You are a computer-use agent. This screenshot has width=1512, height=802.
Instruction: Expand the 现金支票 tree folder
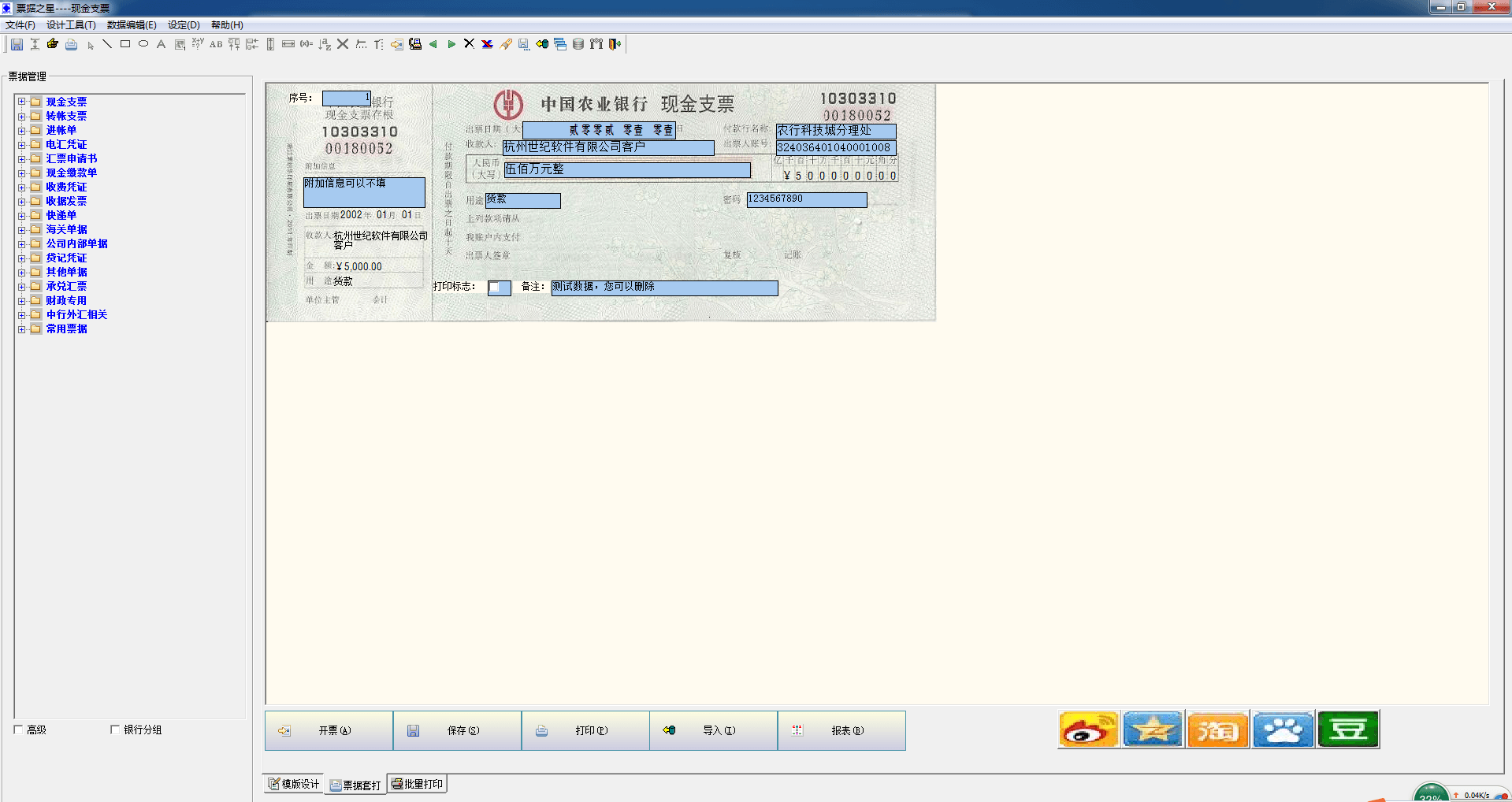22,102
